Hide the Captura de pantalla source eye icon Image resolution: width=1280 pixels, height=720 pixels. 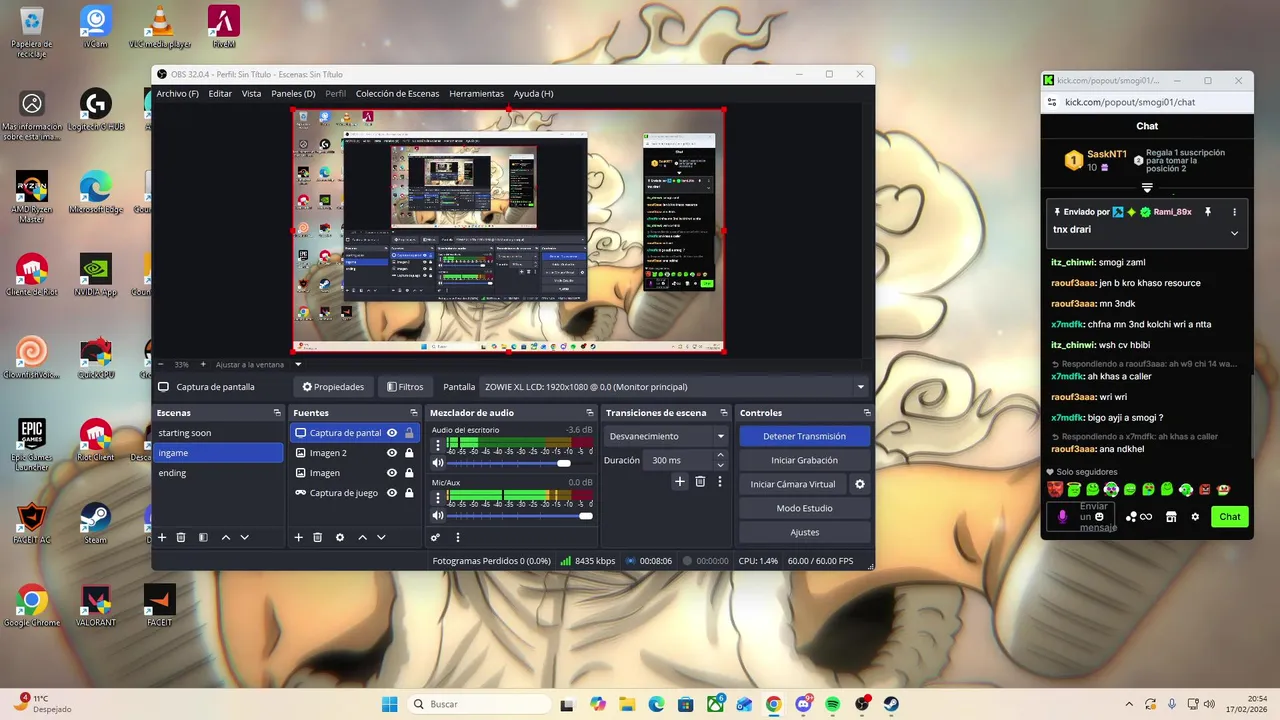[x=392, y=433]
